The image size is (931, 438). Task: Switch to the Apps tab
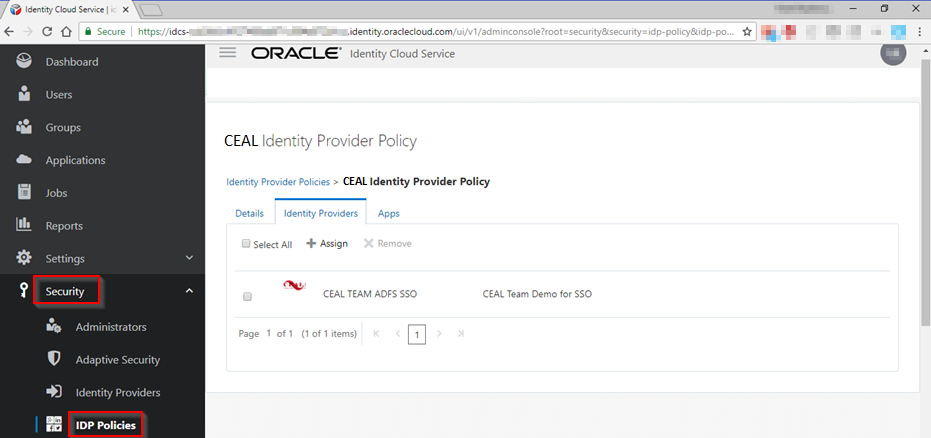389,214
